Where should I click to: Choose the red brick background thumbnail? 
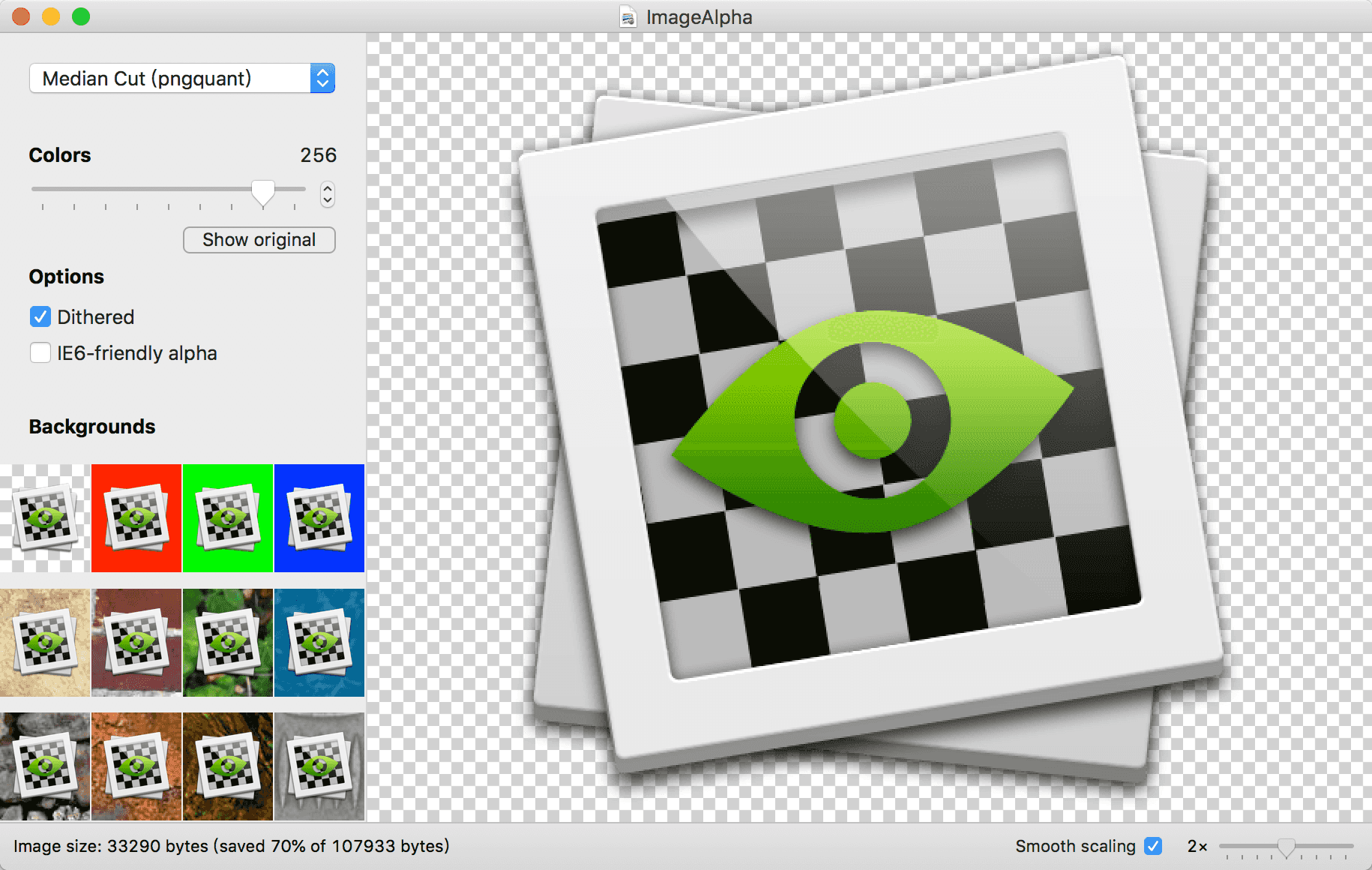point(136,643)
